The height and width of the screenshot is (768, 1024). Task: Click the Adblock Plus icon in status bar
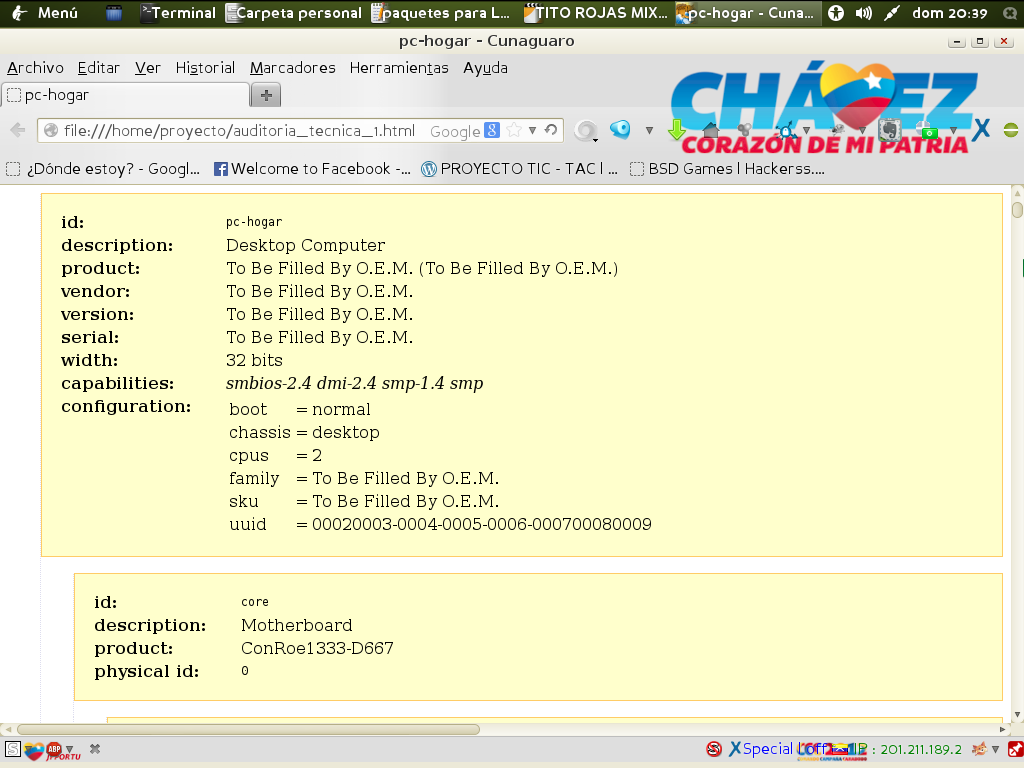(x=54, y=748)
